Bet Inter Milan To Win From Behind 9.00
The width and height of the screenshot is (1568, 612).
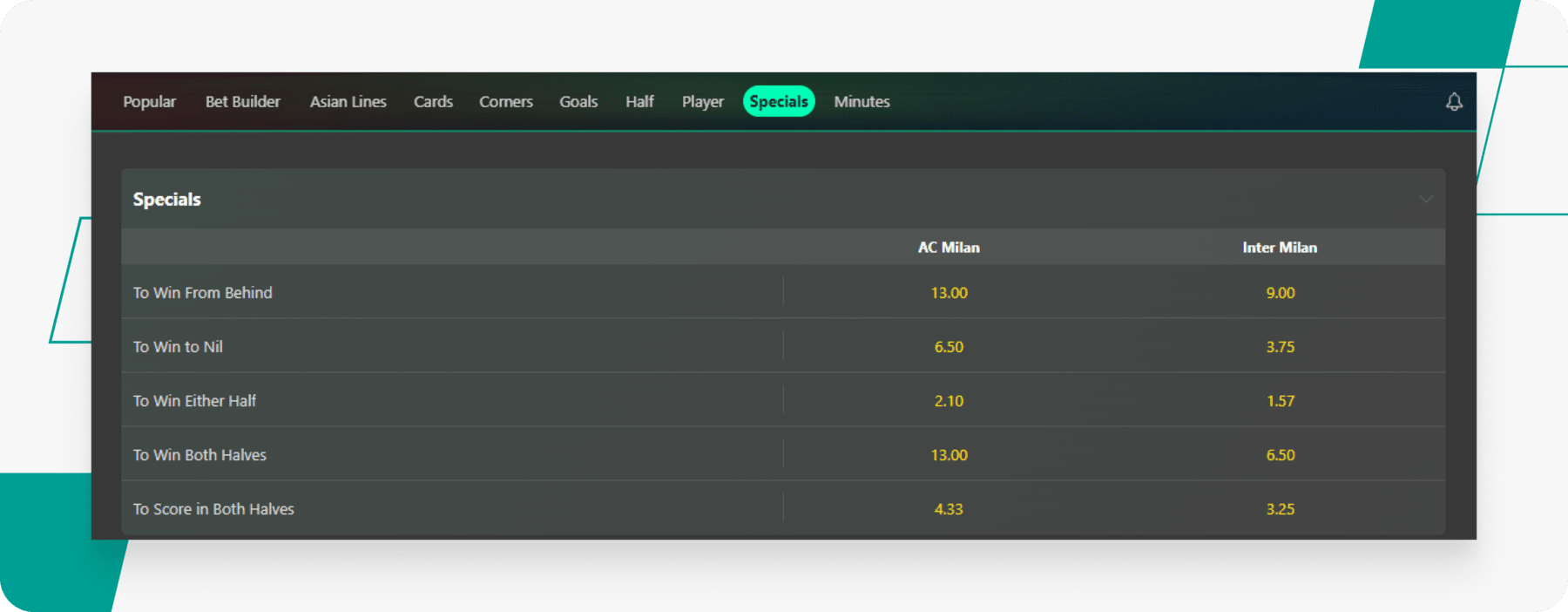1281,293
